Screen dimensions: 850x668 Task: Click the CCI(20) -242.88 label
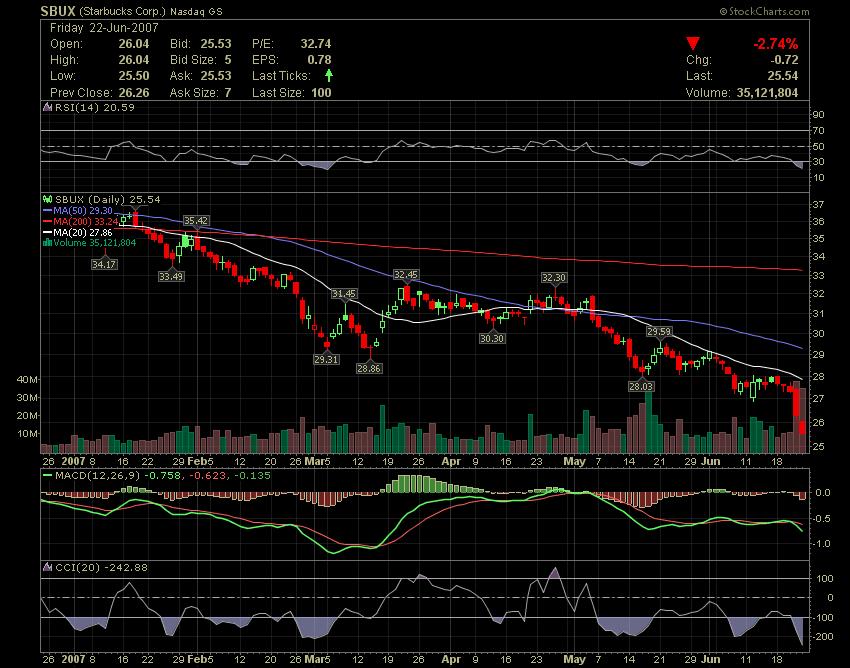point(101,568)
